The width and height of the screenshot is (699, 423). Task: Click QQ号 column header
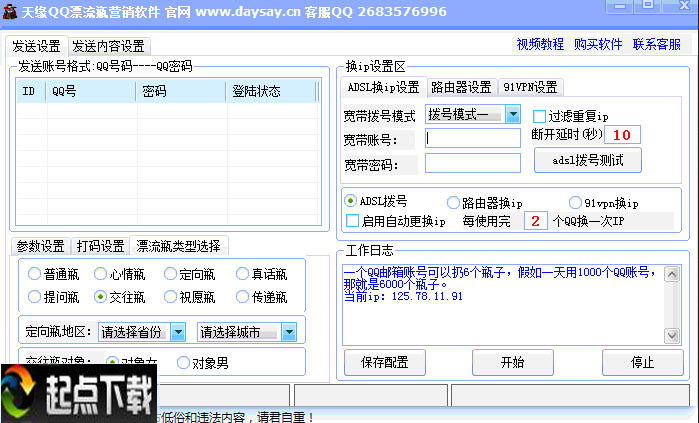click(x=91, y=91)
